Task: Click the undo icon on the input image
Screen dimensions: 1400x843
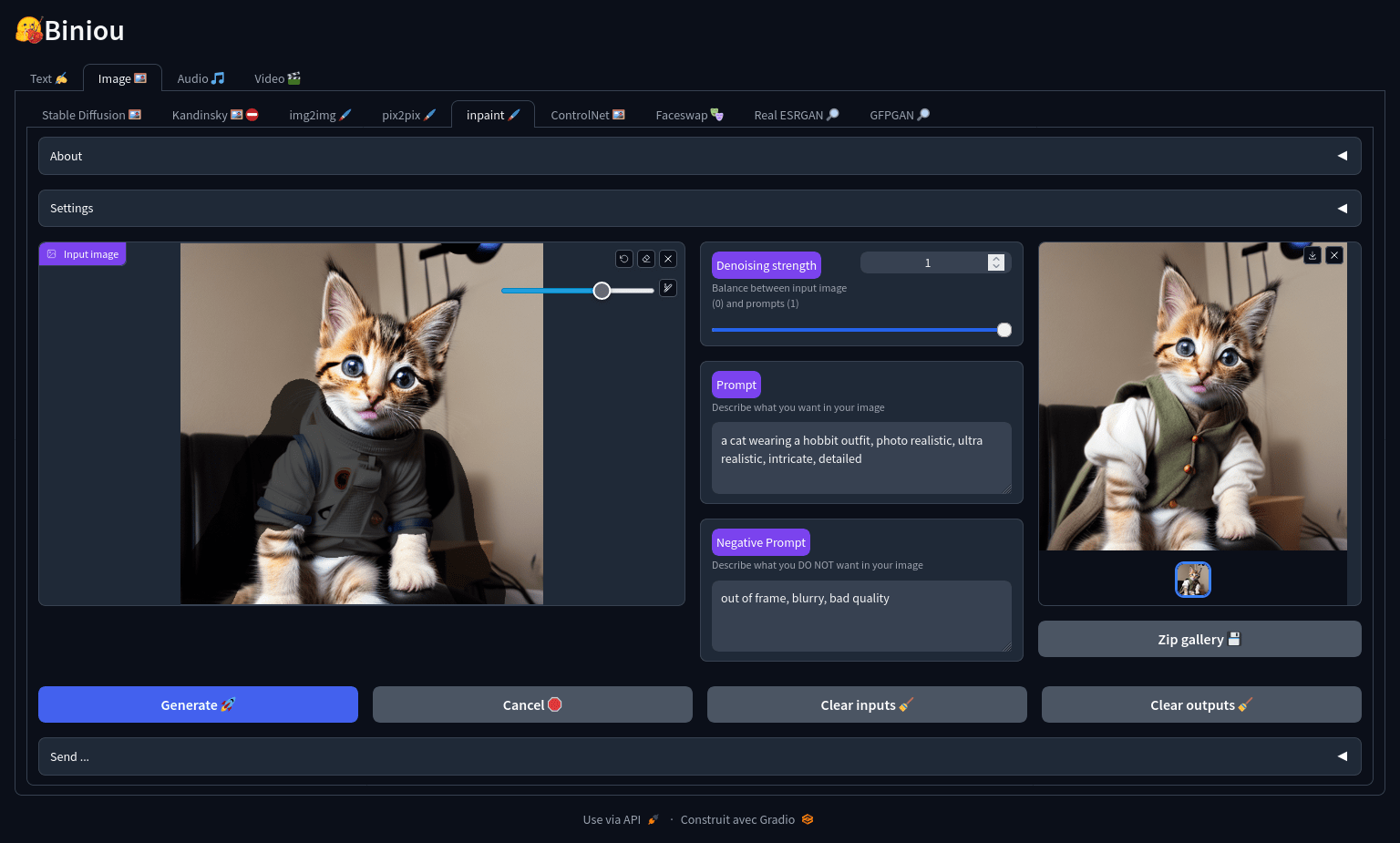Action: click(624, 259)
